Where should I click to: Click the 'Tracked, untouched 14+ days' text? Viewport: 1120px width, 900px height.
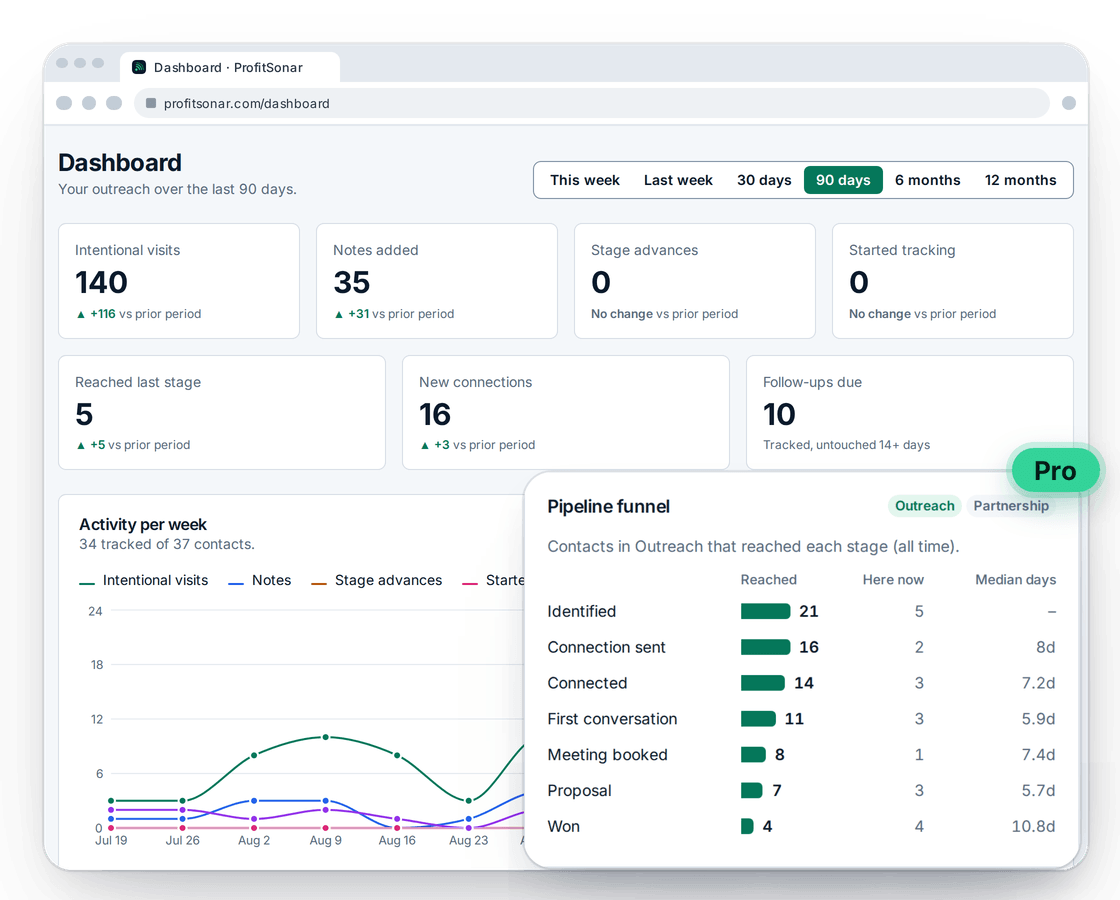pos(846,445)
